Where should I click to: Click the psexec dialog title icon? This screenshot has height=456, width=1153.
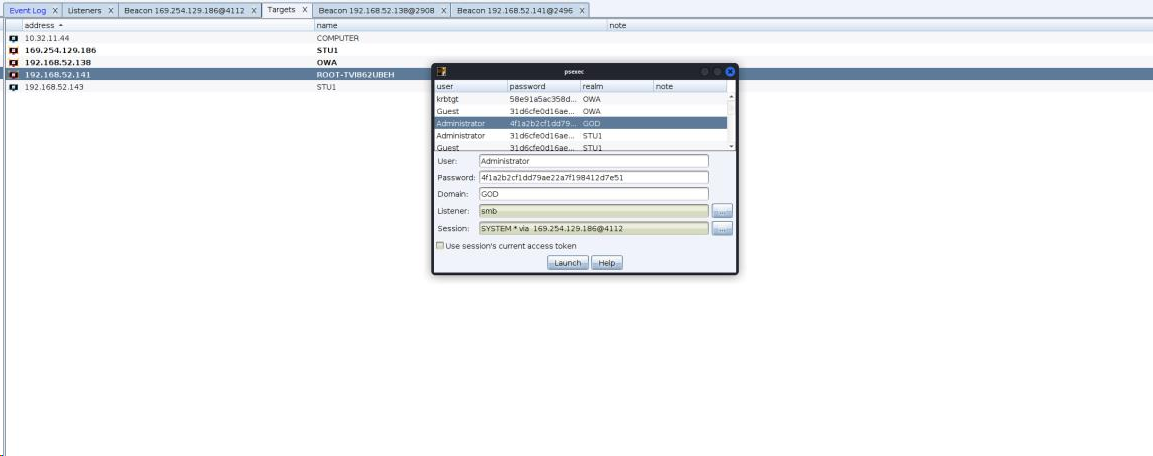[x=441, y=72]
